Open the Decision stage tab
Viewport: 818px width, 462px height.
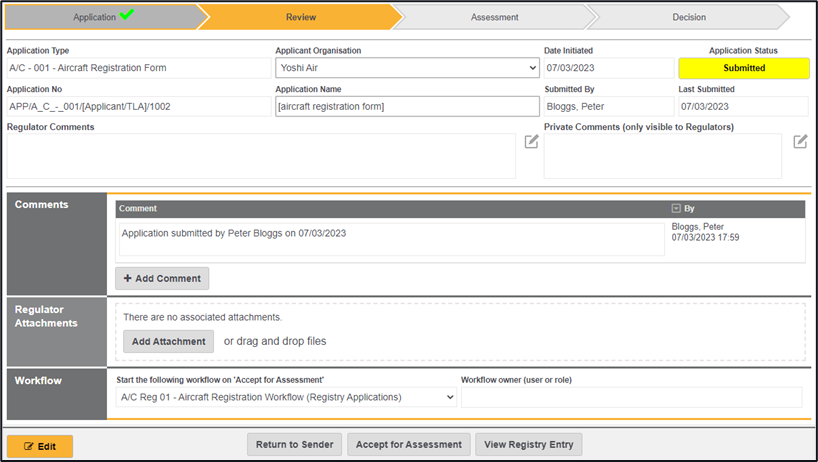689,17
